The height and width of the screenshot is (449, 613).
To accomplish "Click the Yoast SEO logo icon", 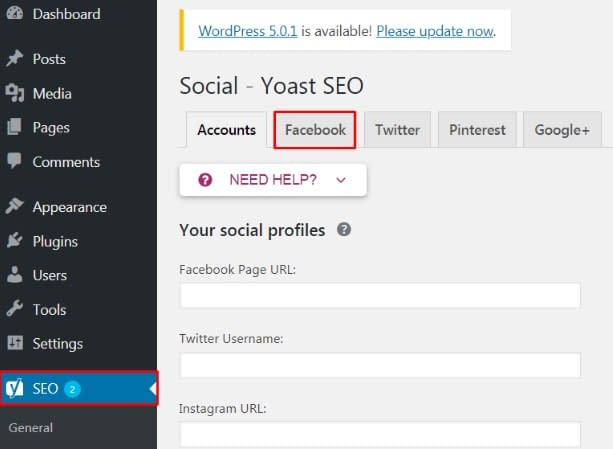I will [14, 388].
